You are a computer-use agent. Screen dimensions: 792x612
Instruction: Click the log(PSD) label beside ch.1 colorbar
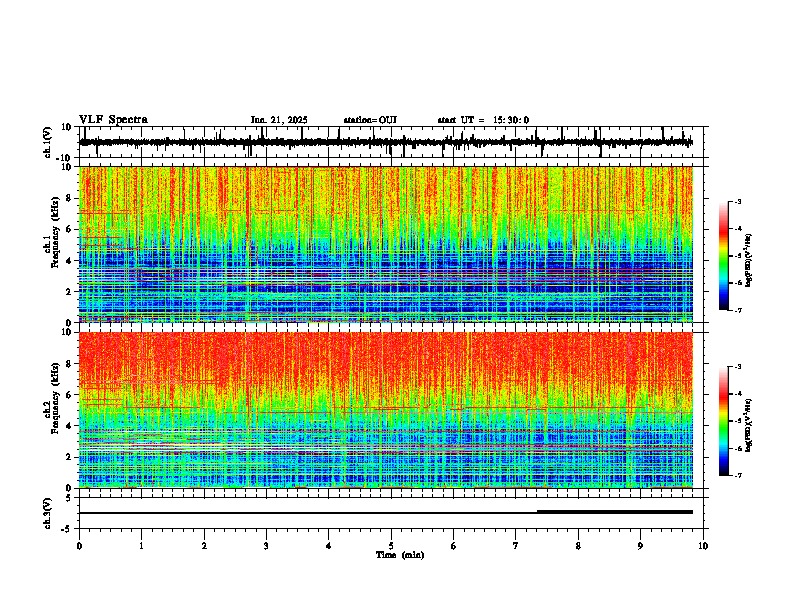[x=749, y=260]
